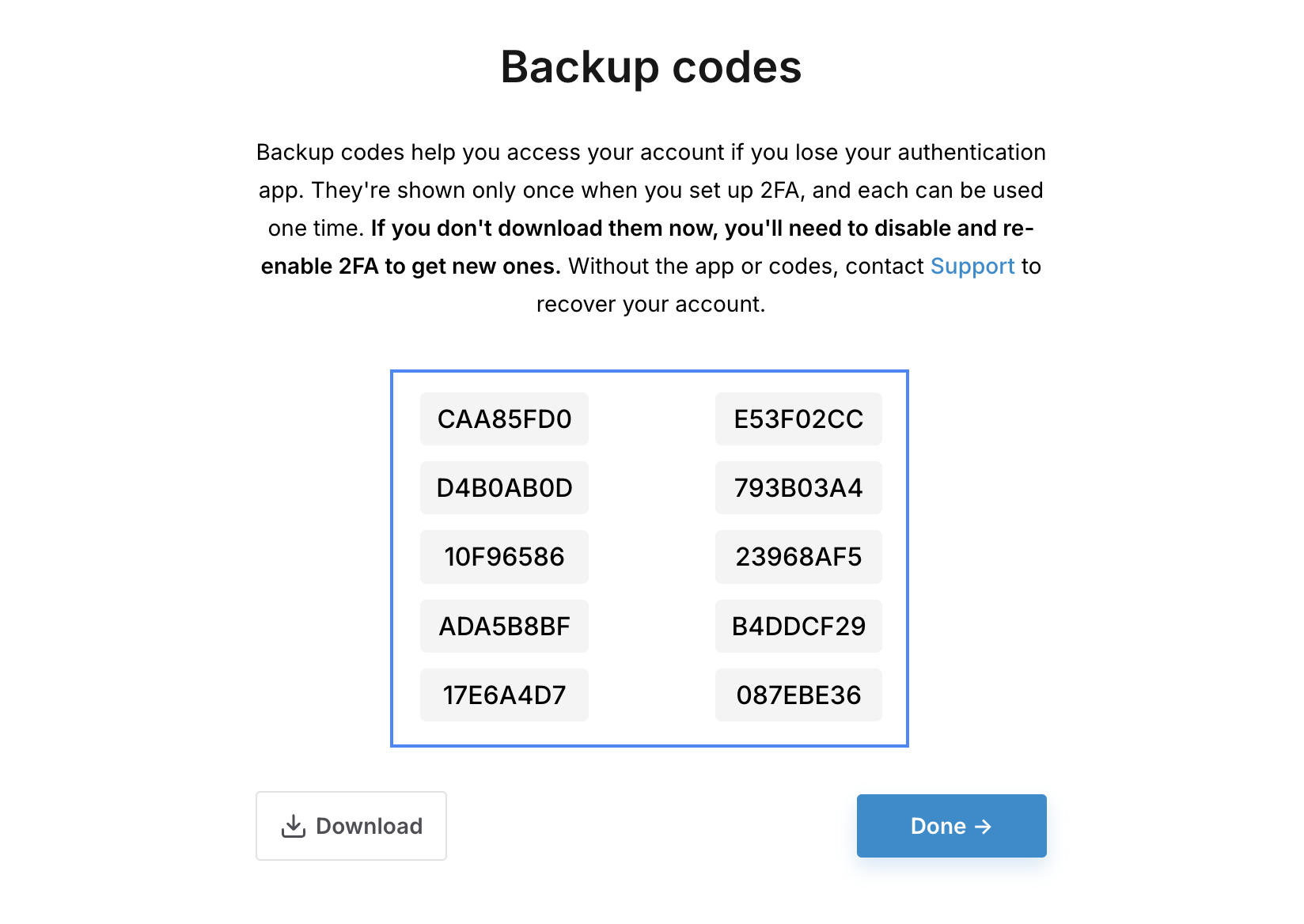
Task: Click the bold "If you don't download" warning
Action: point(702,229)
